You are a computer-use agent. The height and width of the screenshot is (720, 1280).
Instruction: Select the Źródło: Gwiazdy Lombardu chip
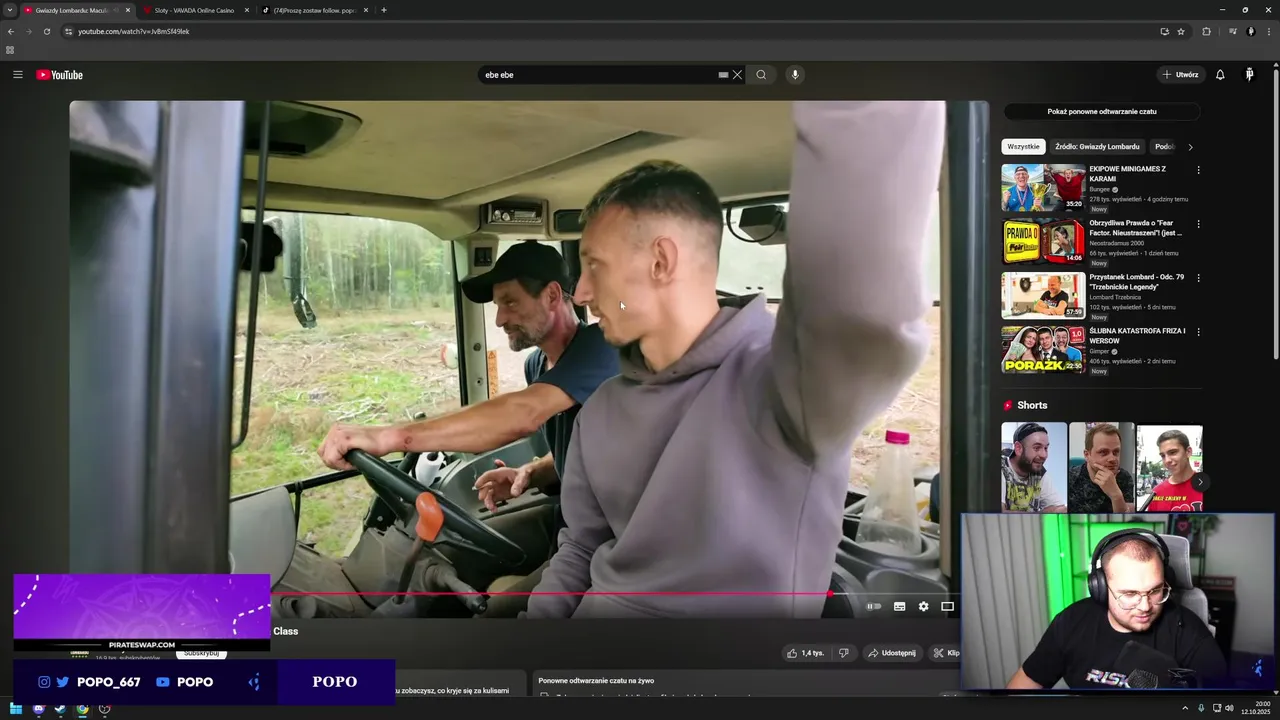point(1097,147)
